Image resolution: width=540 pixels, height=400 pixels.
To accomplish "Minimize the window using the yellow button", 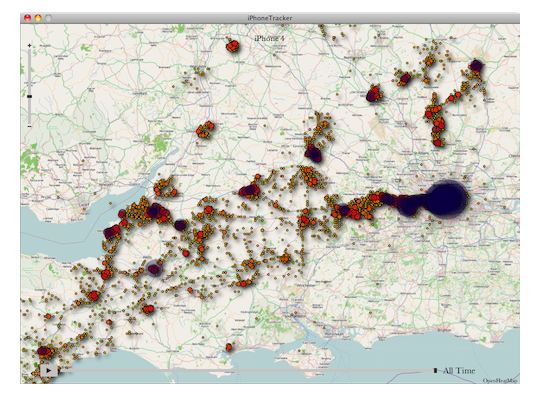I will tap(38, 18).
